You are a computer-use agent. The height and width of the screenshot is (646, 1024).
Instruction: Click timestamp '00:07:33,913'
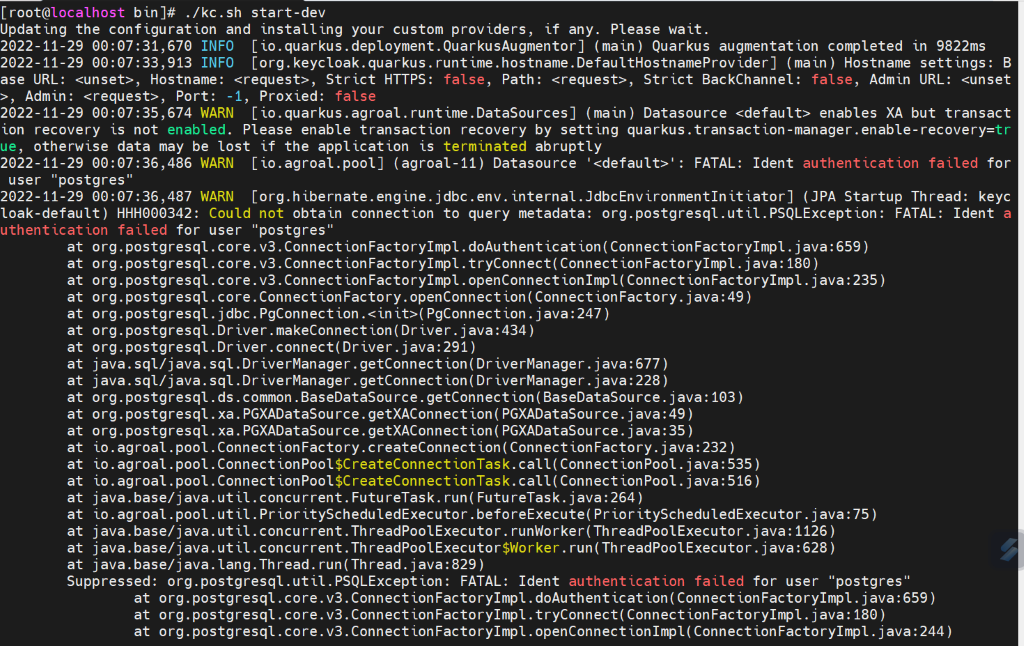(142, 63)
